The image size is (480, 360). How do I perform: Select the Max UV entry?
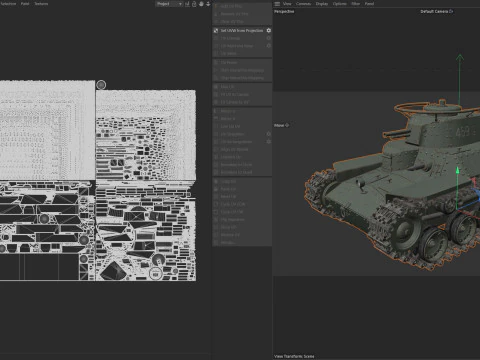[x=242, y=87]
